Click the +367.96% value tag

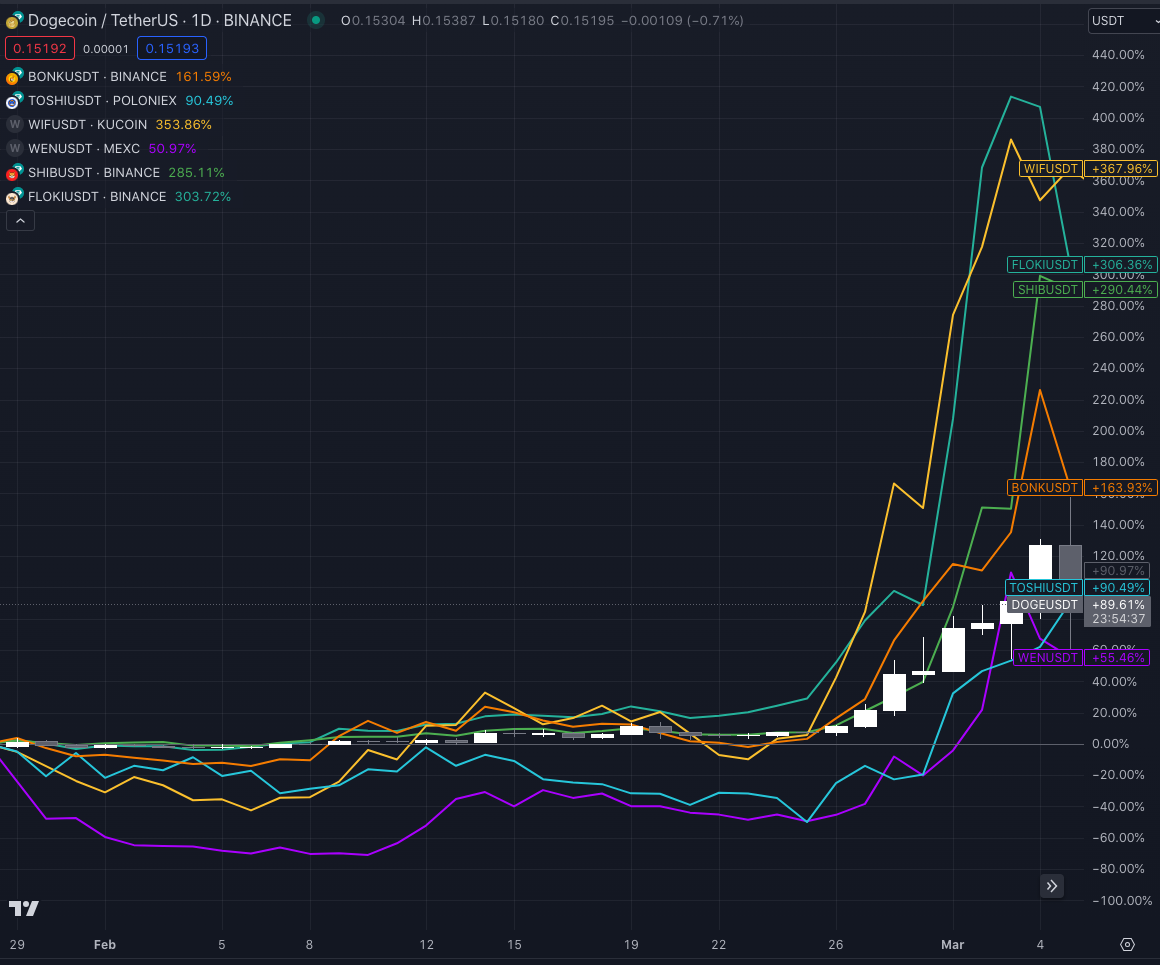[1122, 169]
